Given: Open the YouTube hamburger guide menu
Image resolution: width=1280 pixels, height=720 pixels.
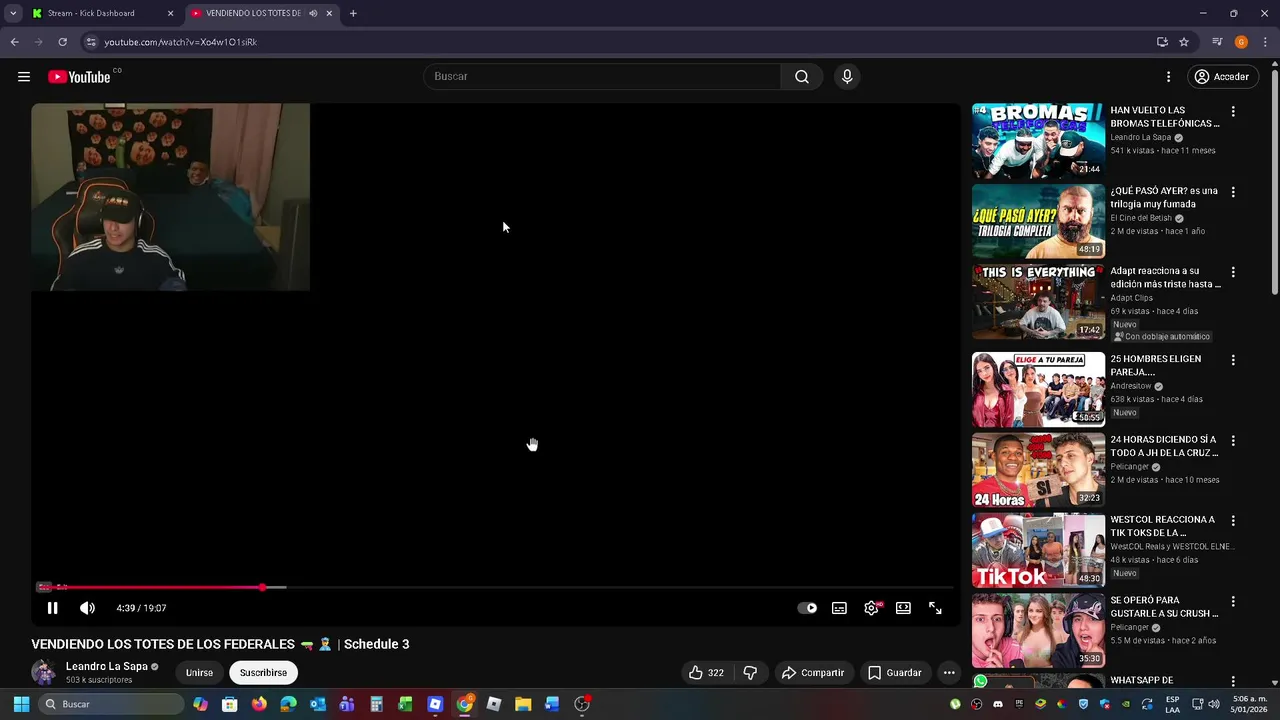Looking at the screenshot, I should [24, 77].
